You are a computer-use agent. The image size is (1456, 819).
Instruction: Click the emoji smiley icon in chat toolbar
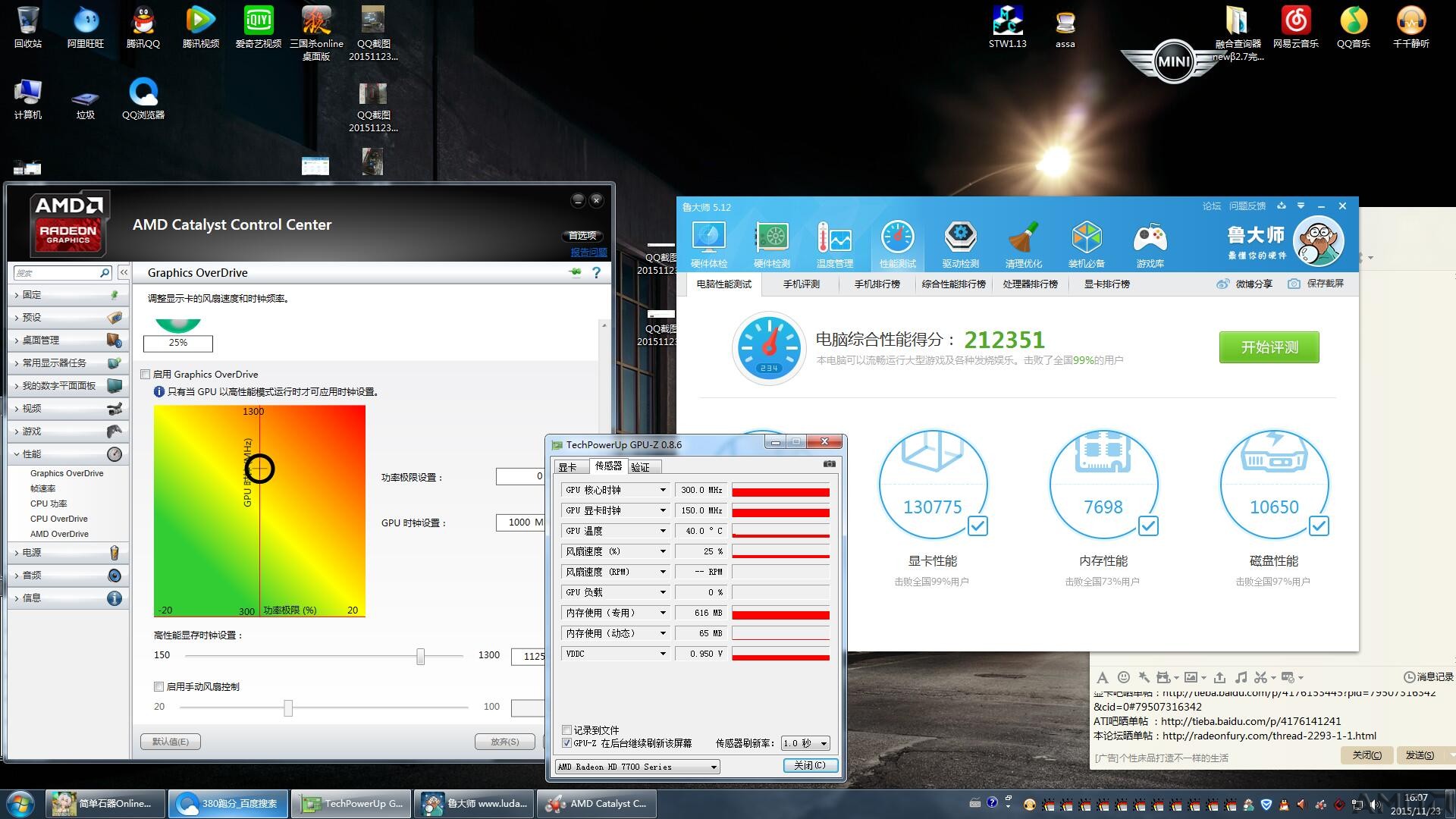point(1124,677)
